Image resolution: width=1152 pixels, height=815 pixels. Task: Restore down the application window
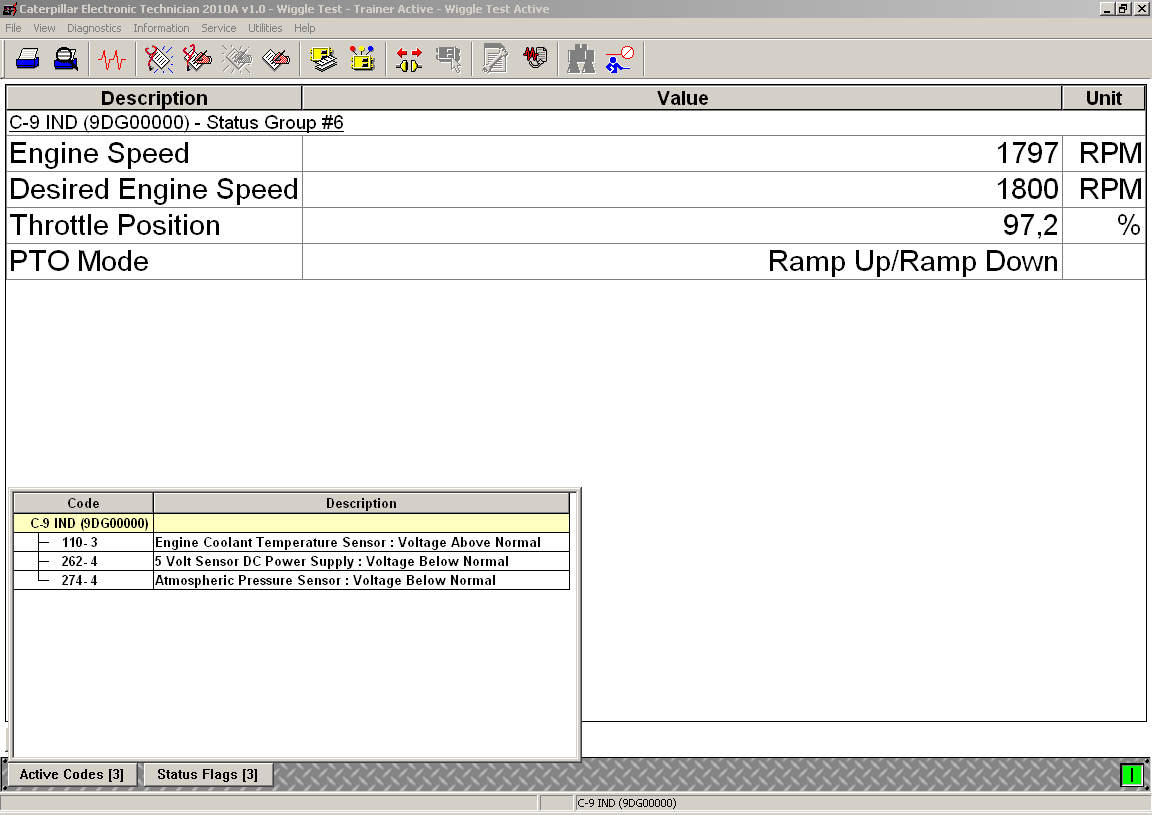[x=1123, y=9]
